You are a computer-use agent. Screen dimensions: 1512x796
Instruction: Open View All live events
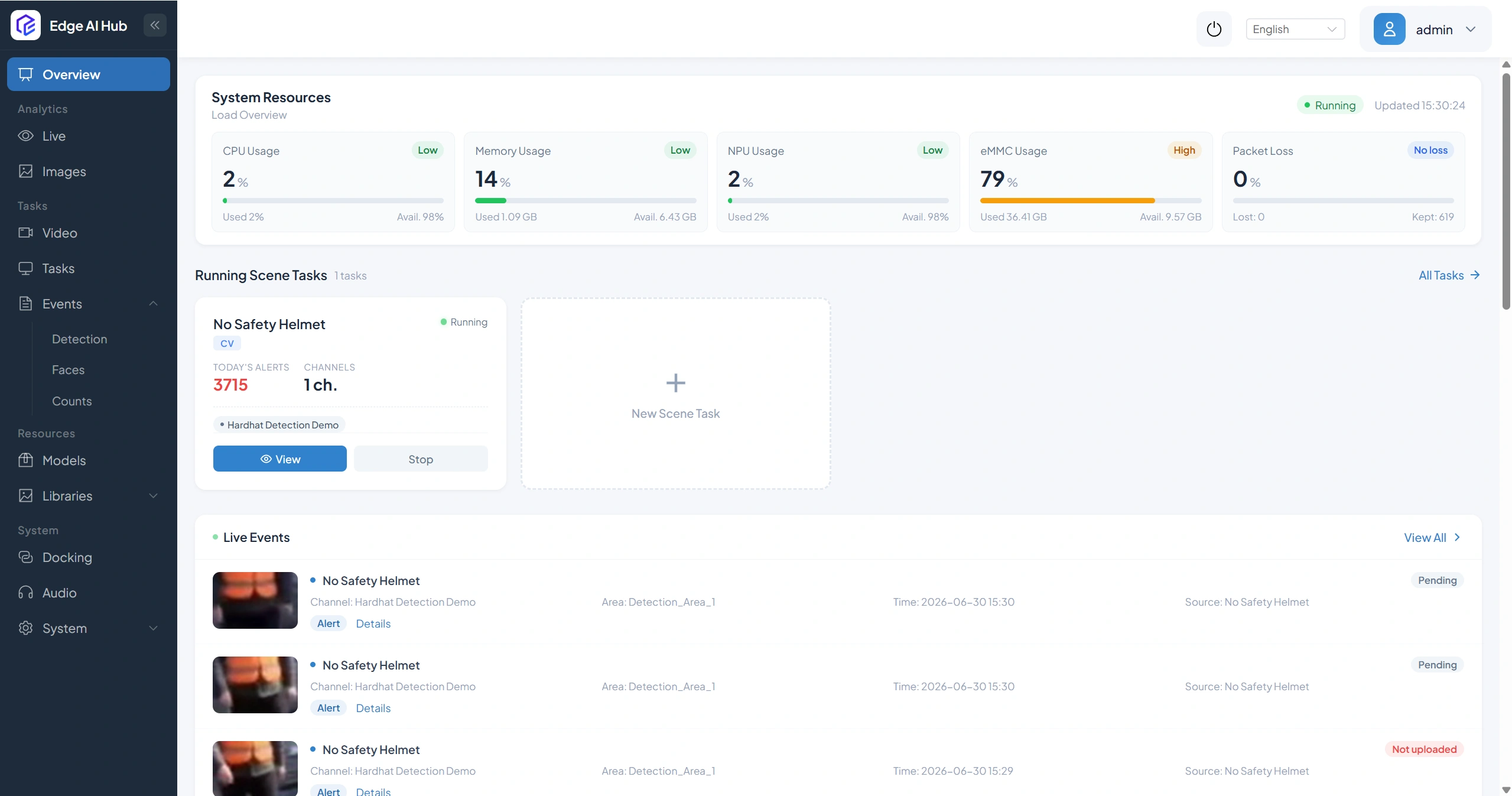[1432, 538]
